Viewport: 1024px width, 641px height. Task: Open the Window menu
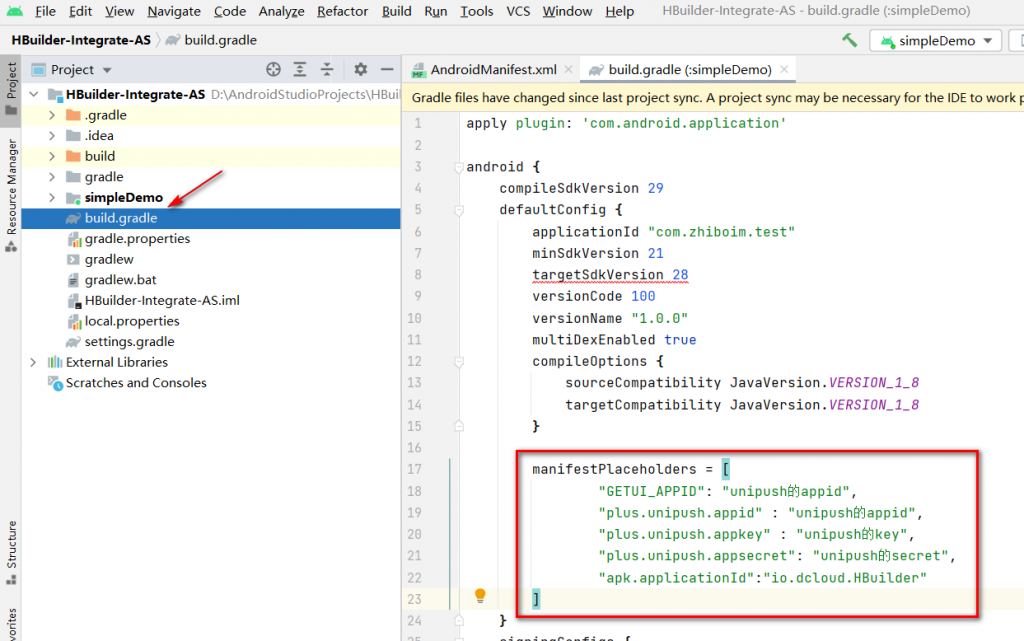568,11
